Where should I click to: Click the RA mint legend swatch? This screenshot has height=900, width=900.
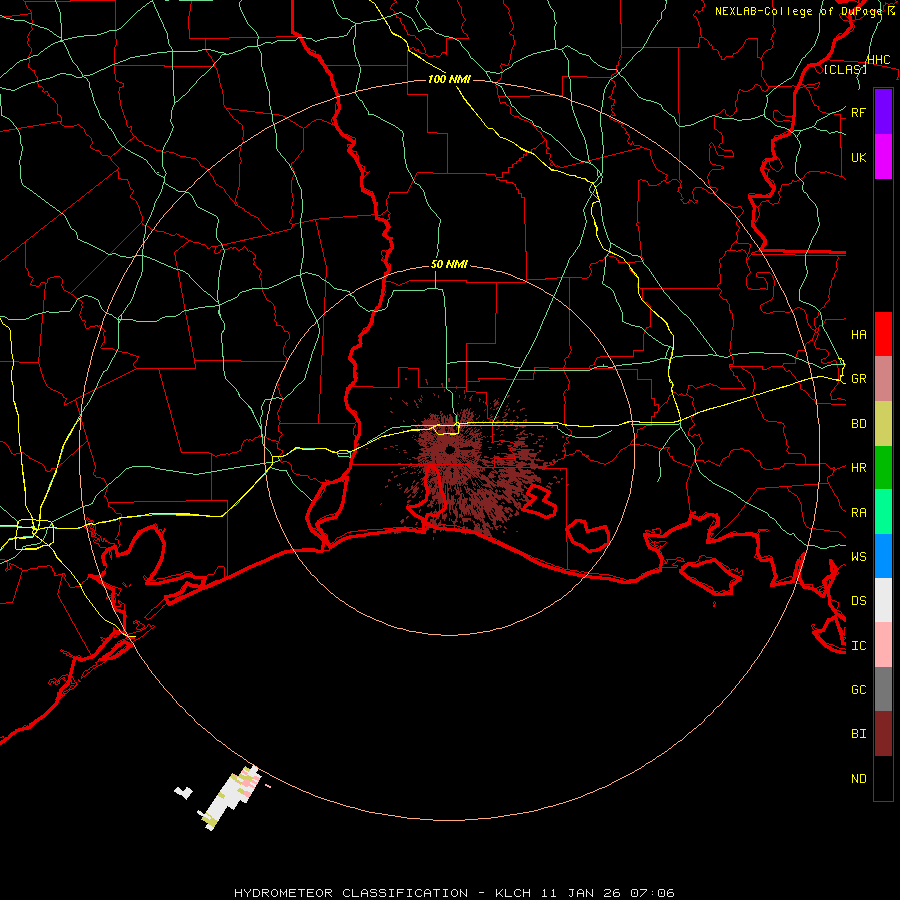coord(883,512)
